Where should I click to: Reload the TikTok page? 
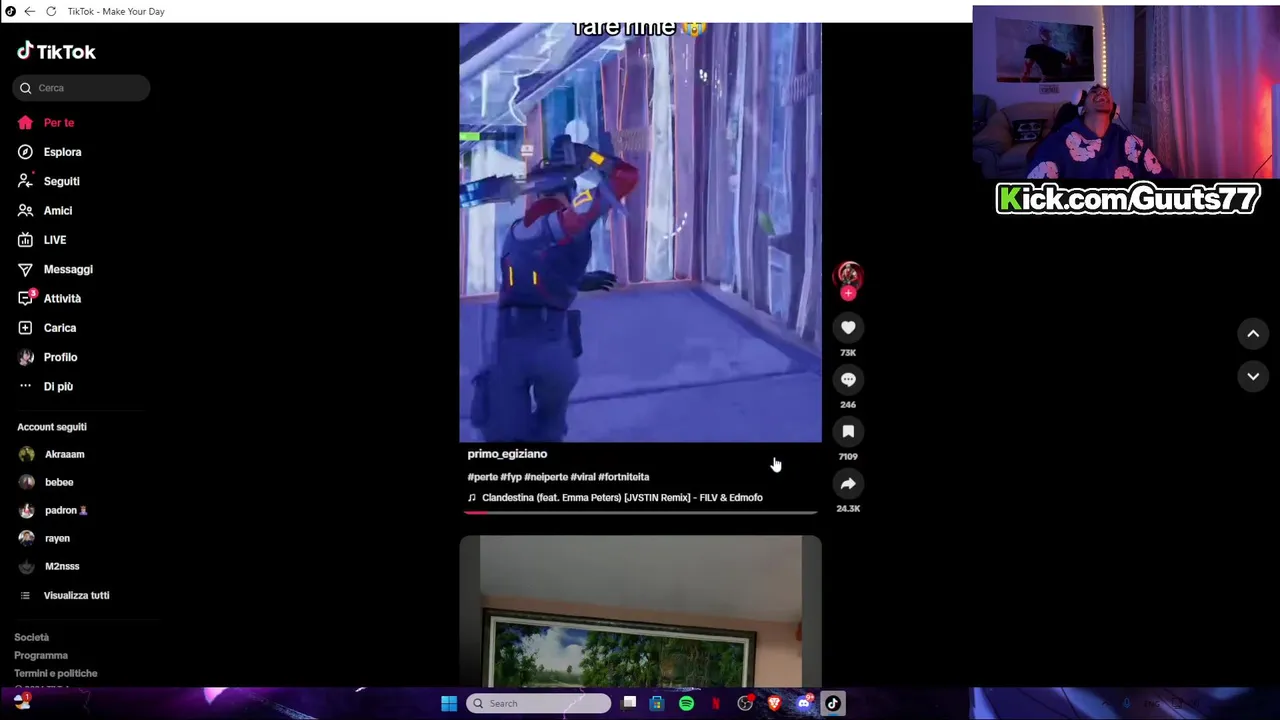tap(51, 11)
